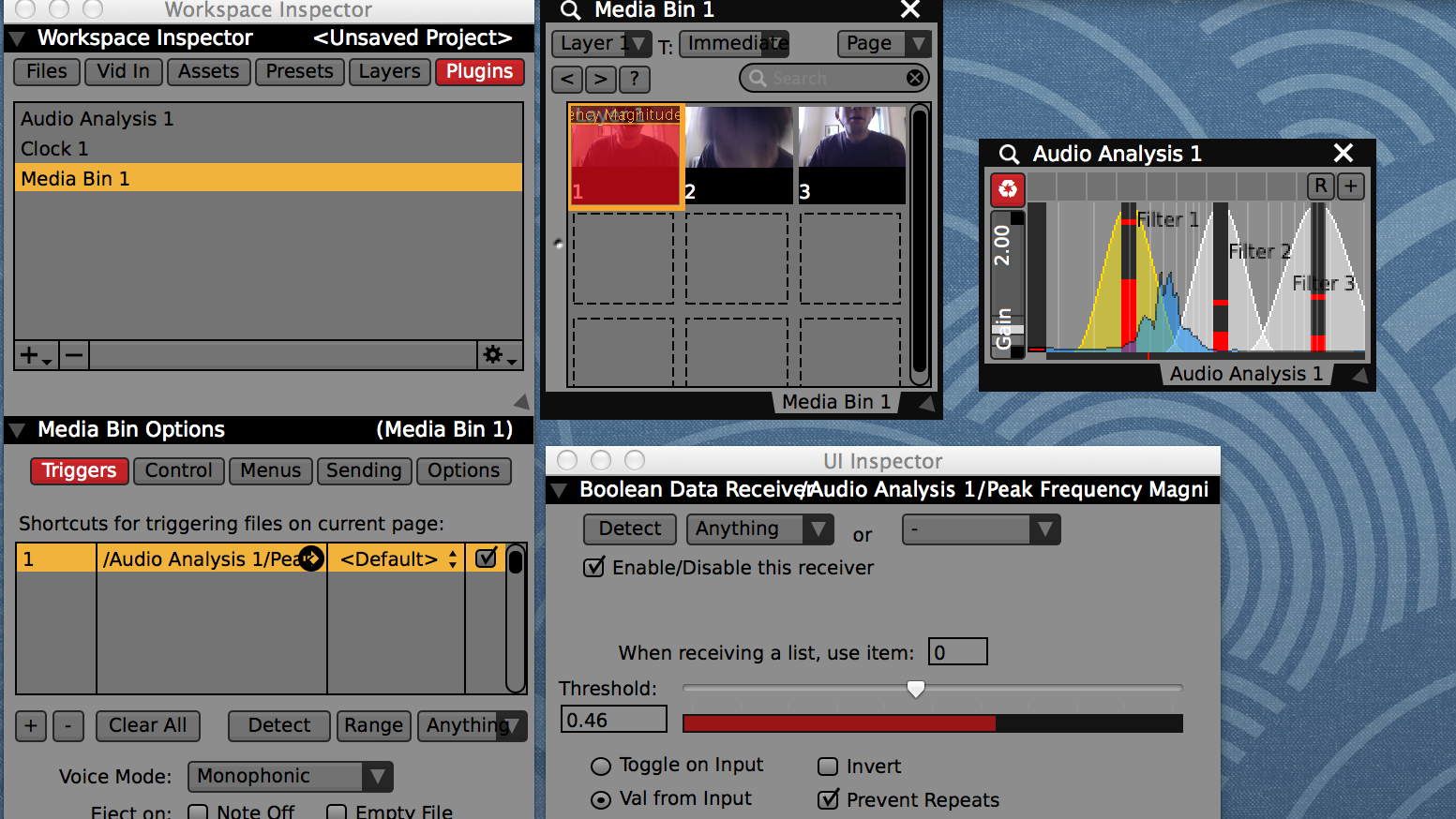Image resolution: width=1456 pixels, height=819 pixels.
Task: Clear the Media Bin search field
Action: click(915, 78)
